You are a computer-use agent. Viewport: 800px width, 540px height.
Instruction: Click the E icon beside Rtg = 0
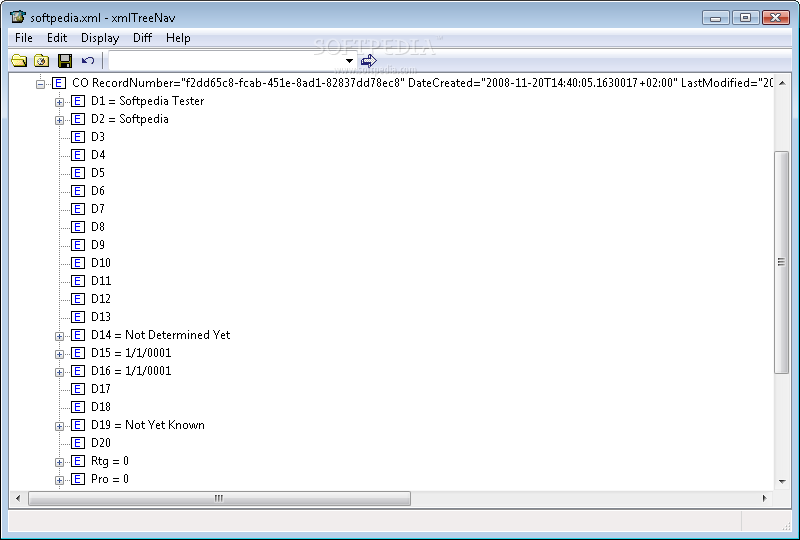click(78, 461)
